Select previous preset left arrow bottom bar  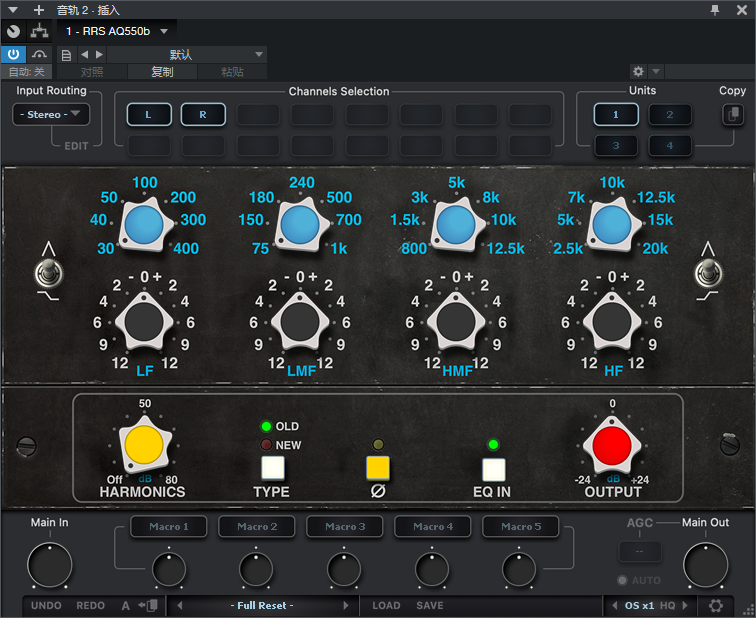coord(179,605)
